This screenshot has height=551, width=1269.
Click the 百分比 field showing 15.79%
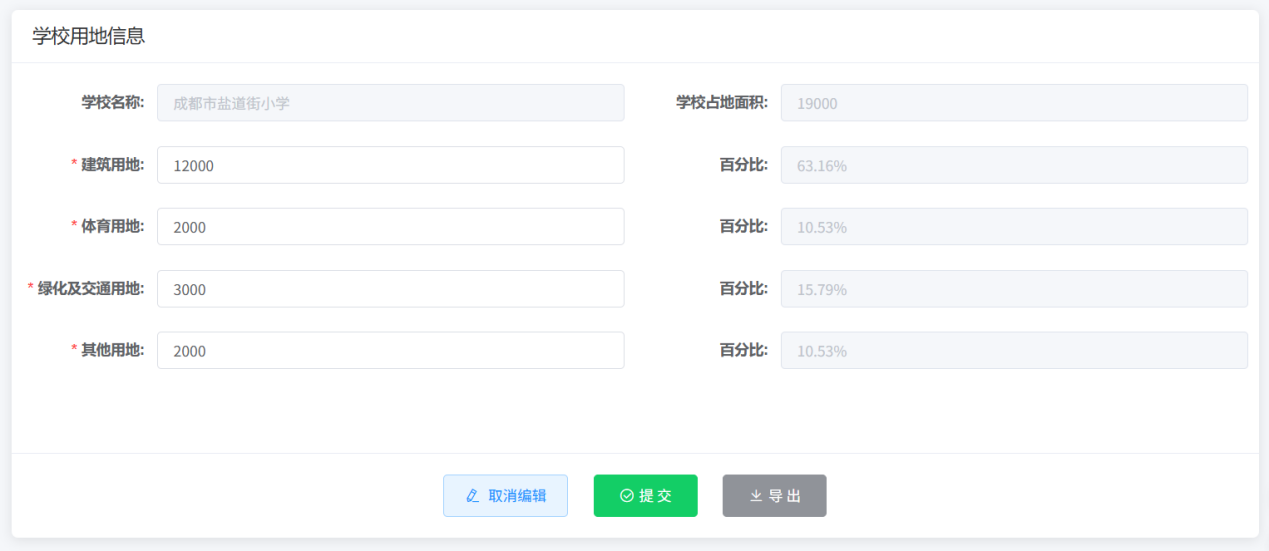(1013, 289)
